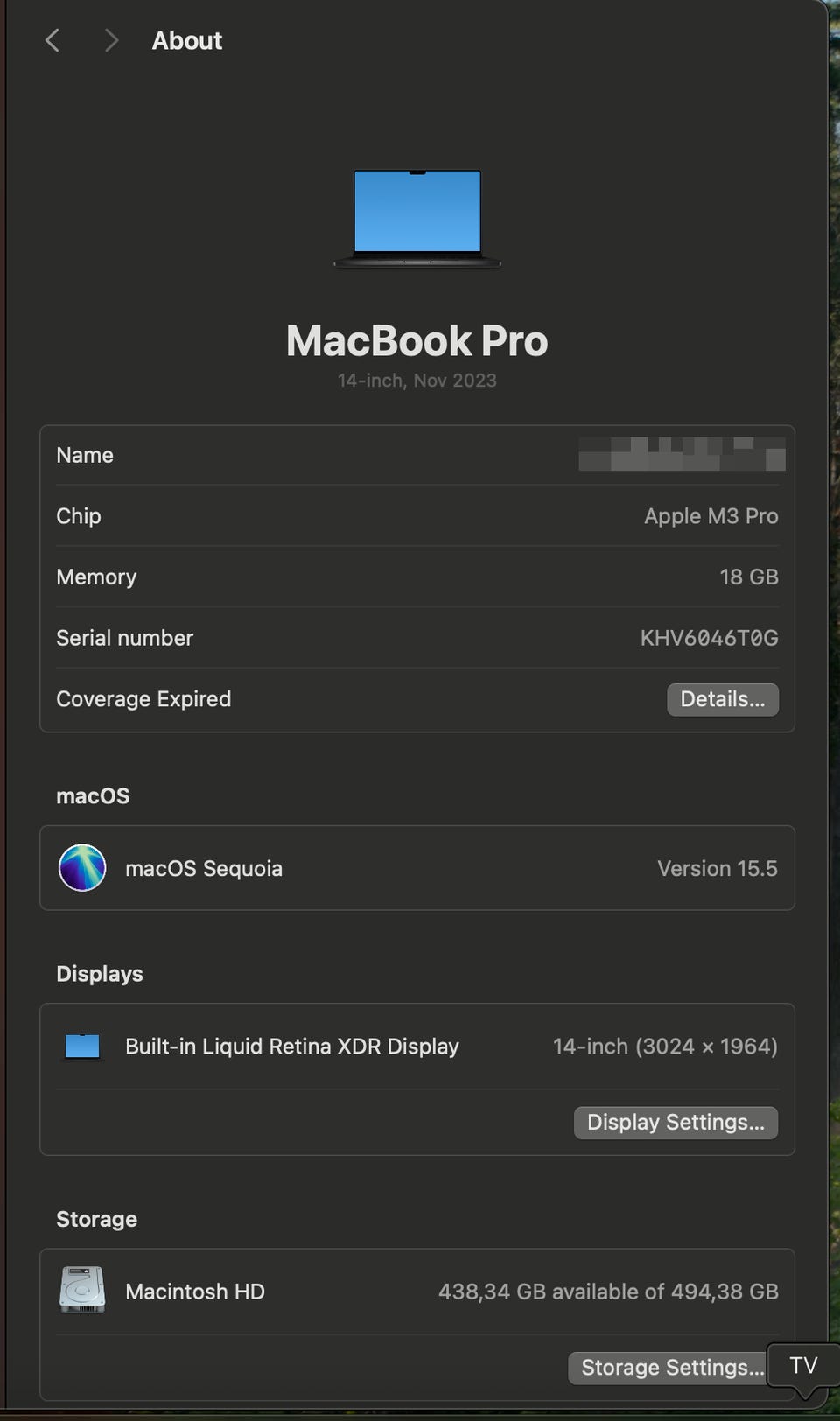Click the back navigation chevron
Image resolution: width=840 pixels, height=1421 pixels.
tap(52, 40)
